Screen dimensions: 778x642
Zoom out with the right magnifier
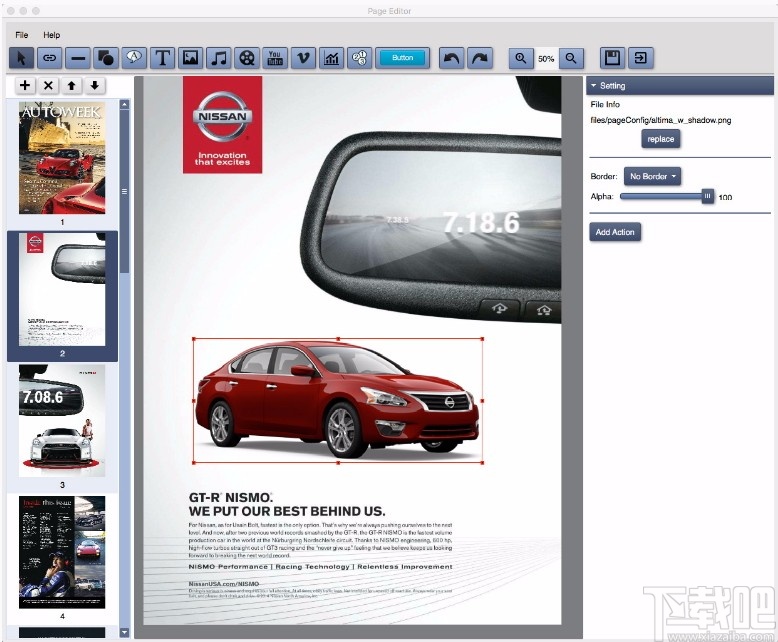point(571,58)
